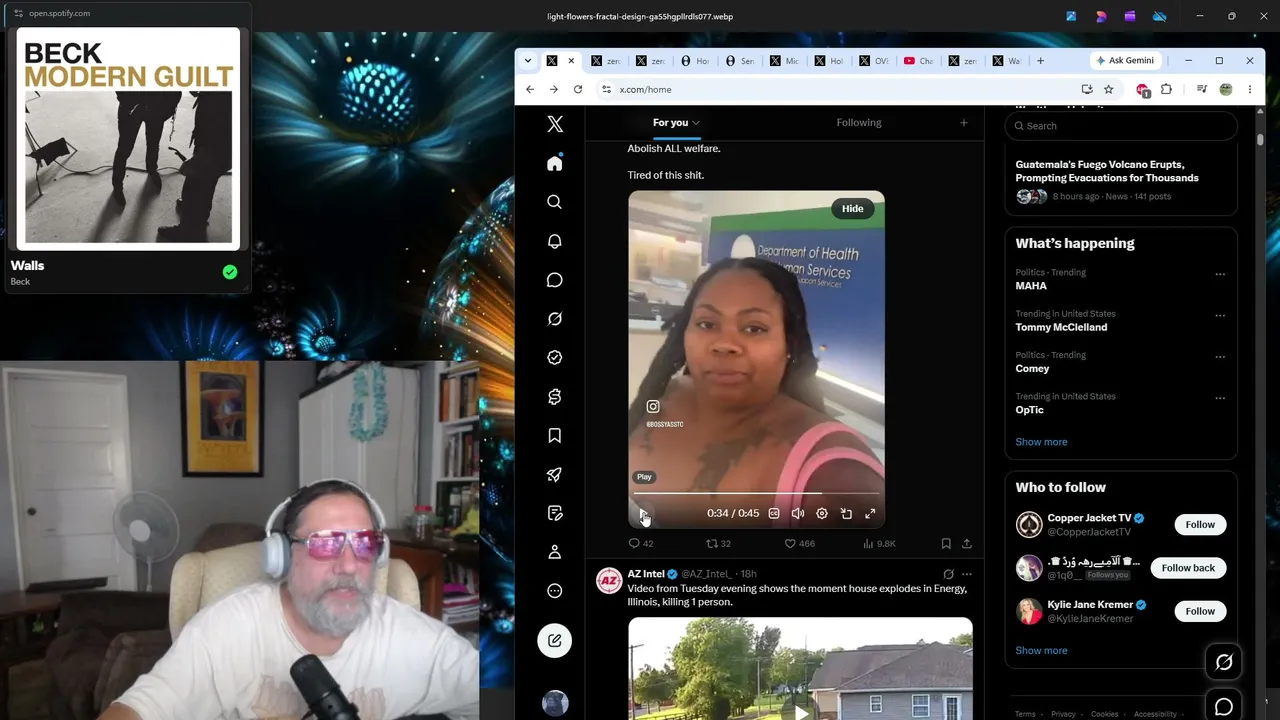Screen dimensions: 1280x720
Task: Like the video post with 466 likes
Action: click(x=799, y=544)
